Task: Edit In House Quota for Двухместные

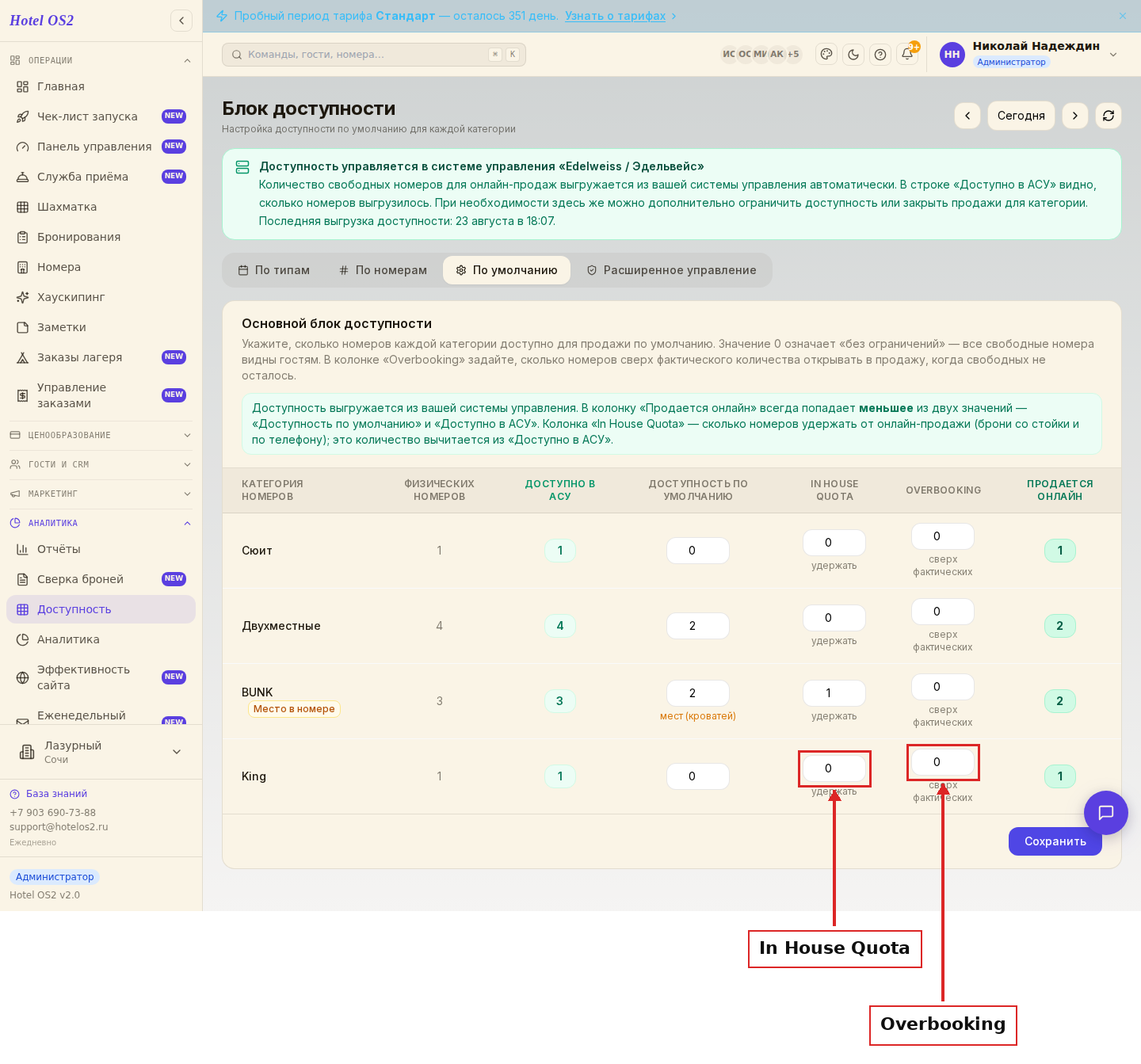Action: 834,618
